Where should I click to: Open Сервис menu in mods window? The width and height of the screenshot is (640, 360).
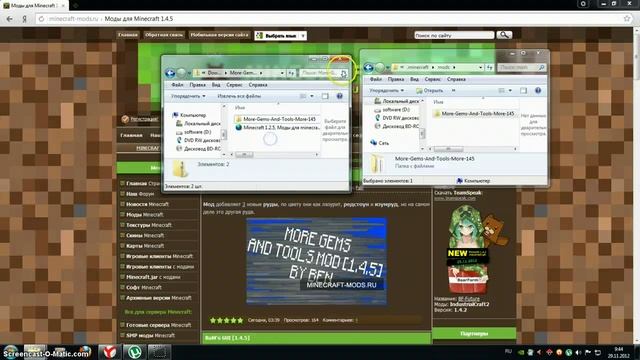[x=432, y=79]
